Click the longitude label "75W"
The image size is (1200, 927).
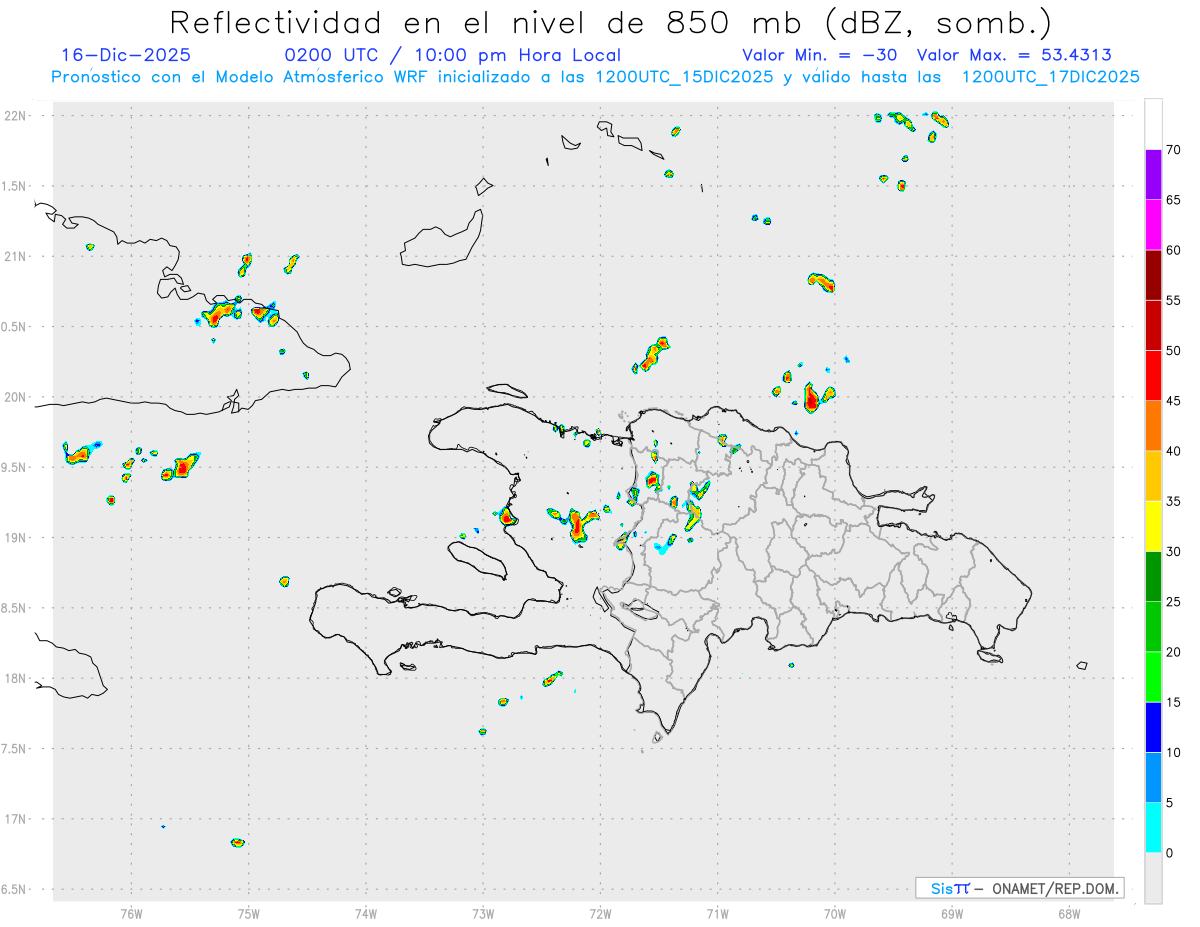248,913
